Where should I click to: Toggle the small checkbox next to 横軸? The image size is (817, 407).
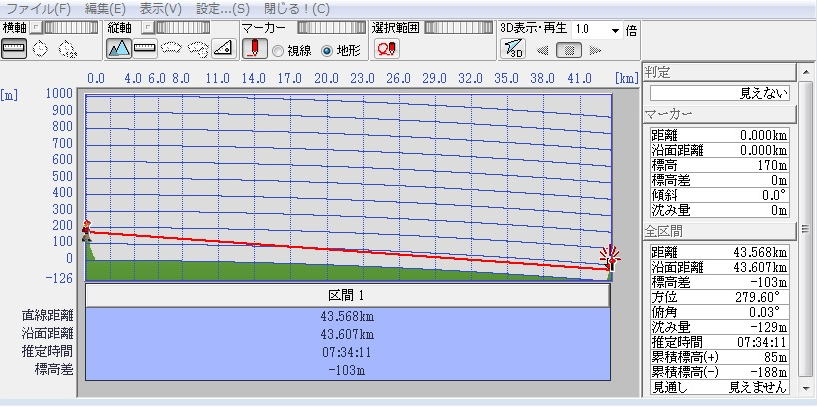point(35,27)
